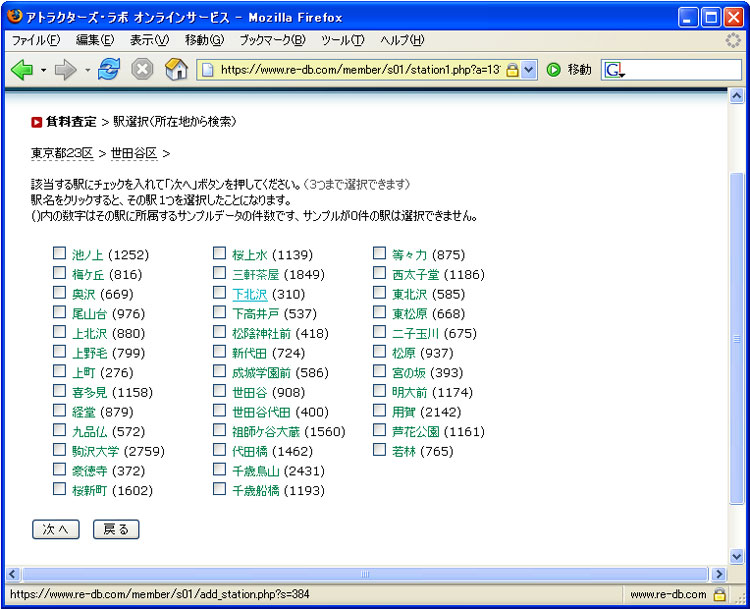Follow the 東京都23区 breadcrumb link
The image size is (750, 609).
[62, 154]
